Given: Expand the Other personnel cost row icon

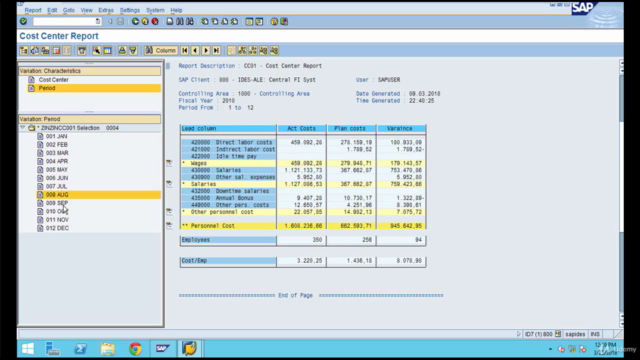Looking at the screenshot, I should coord(169,211).
